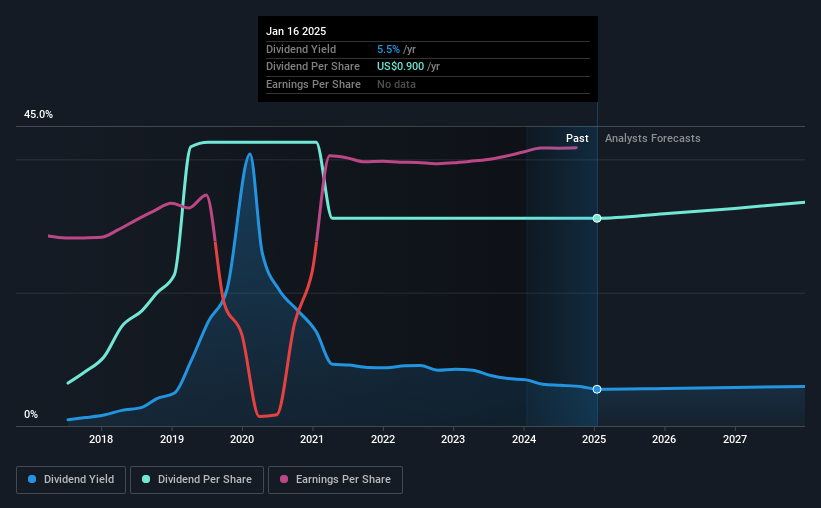Image resolution: width=821 pixels, height=508 pixels.
Task: Select the Dividend Yield marker at 2025
Action: [x=597, y=389]
